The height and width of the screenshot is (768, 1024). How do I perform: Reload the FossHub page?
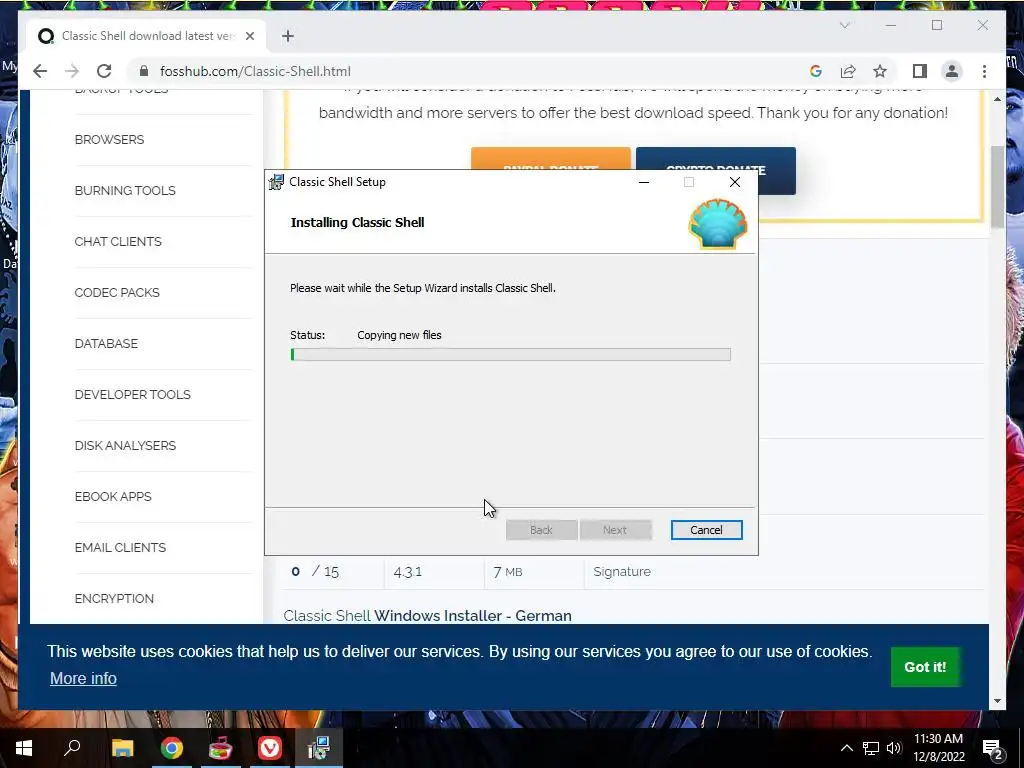point(104,71)
